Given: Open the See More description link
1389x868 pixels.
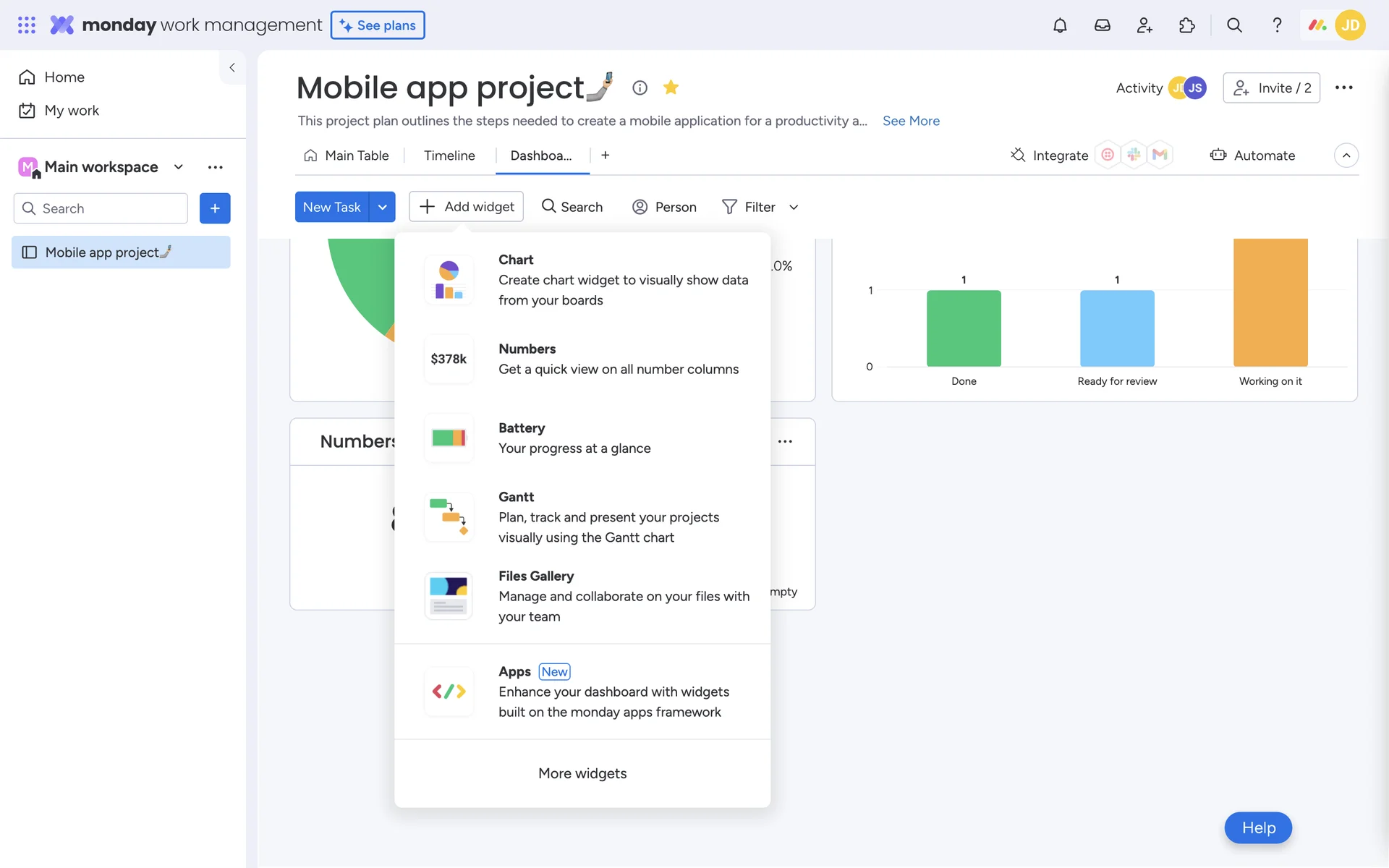Looking at the screenshot, I should click(x=911, y=121).
